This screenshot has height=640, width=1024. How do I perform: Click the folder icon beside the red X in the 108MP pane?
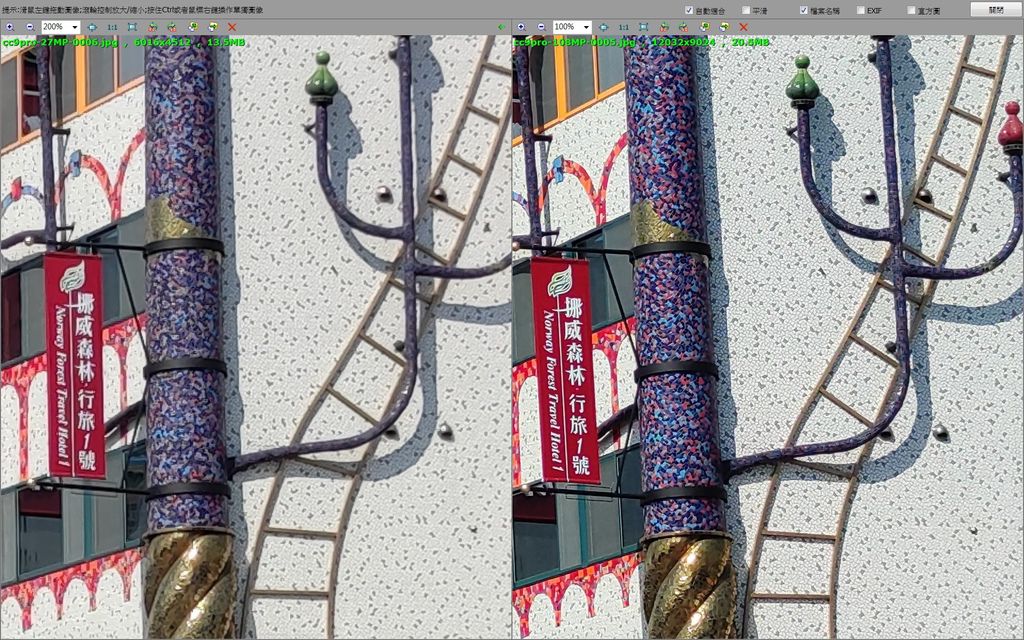pyautogui.click(x=724, y=27)
